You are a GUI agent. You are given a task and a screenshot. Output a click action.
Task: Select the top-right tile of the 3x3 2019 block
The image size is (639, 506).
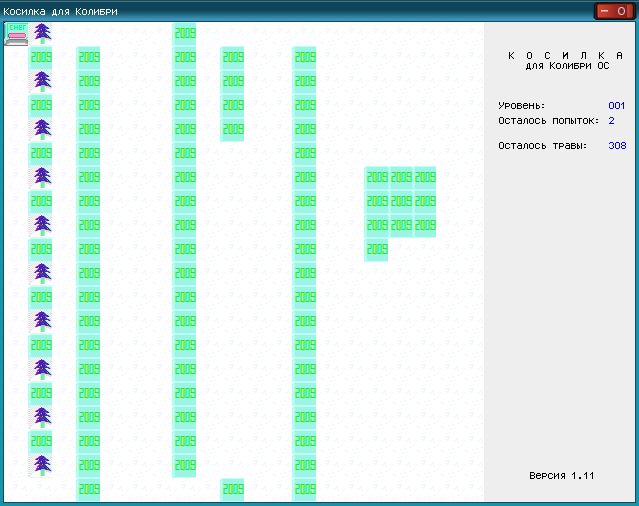click(425, 177)
